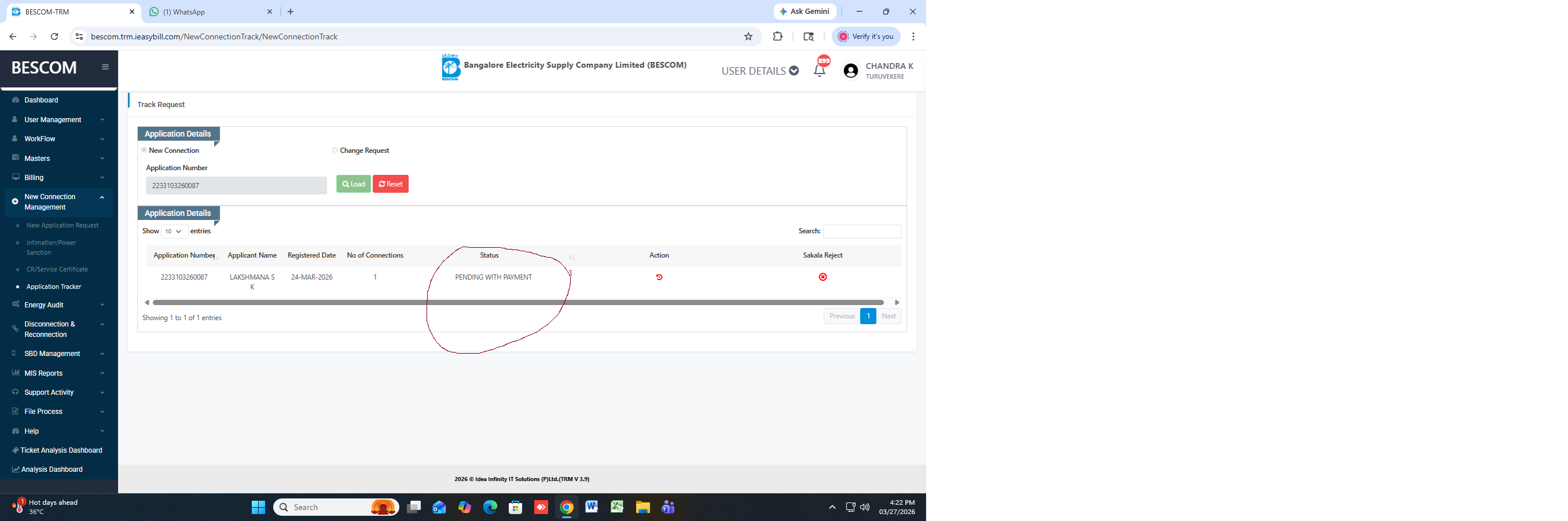
Task: Toggle the sidebar hamburger menu
Action: click(105, 67)
